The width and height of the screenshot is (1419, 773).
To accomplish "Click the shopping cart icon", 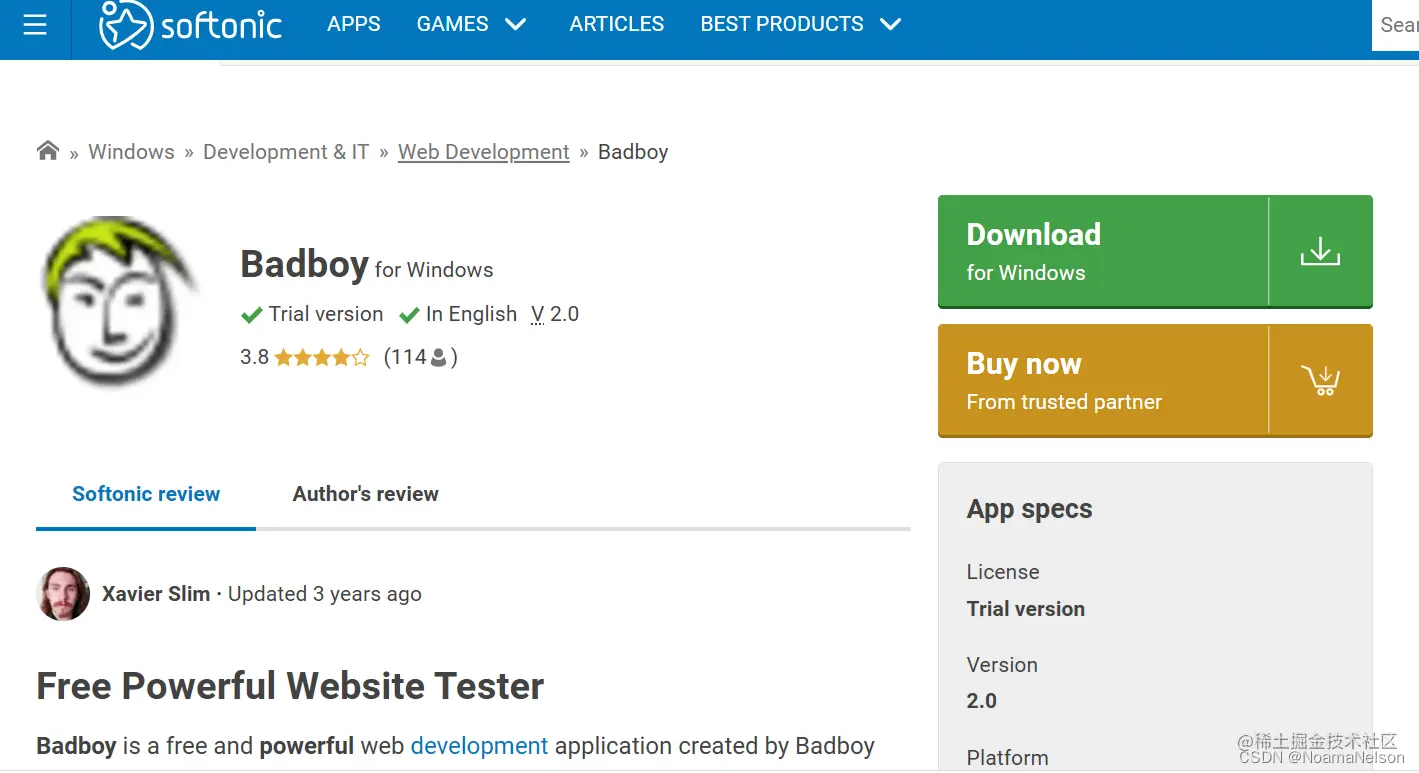I will (1320, 380).
